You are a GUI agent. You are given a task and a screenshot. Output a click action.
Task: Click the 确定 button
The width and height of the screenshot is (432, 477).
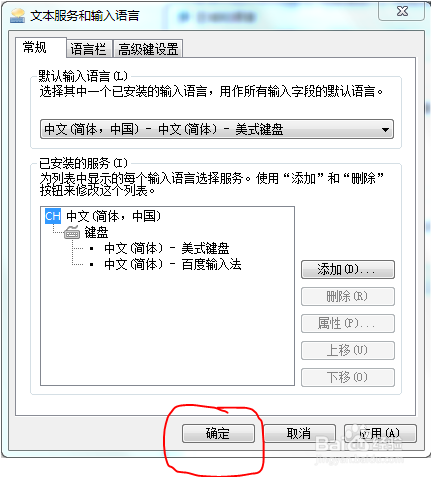[x=218, y=433]
